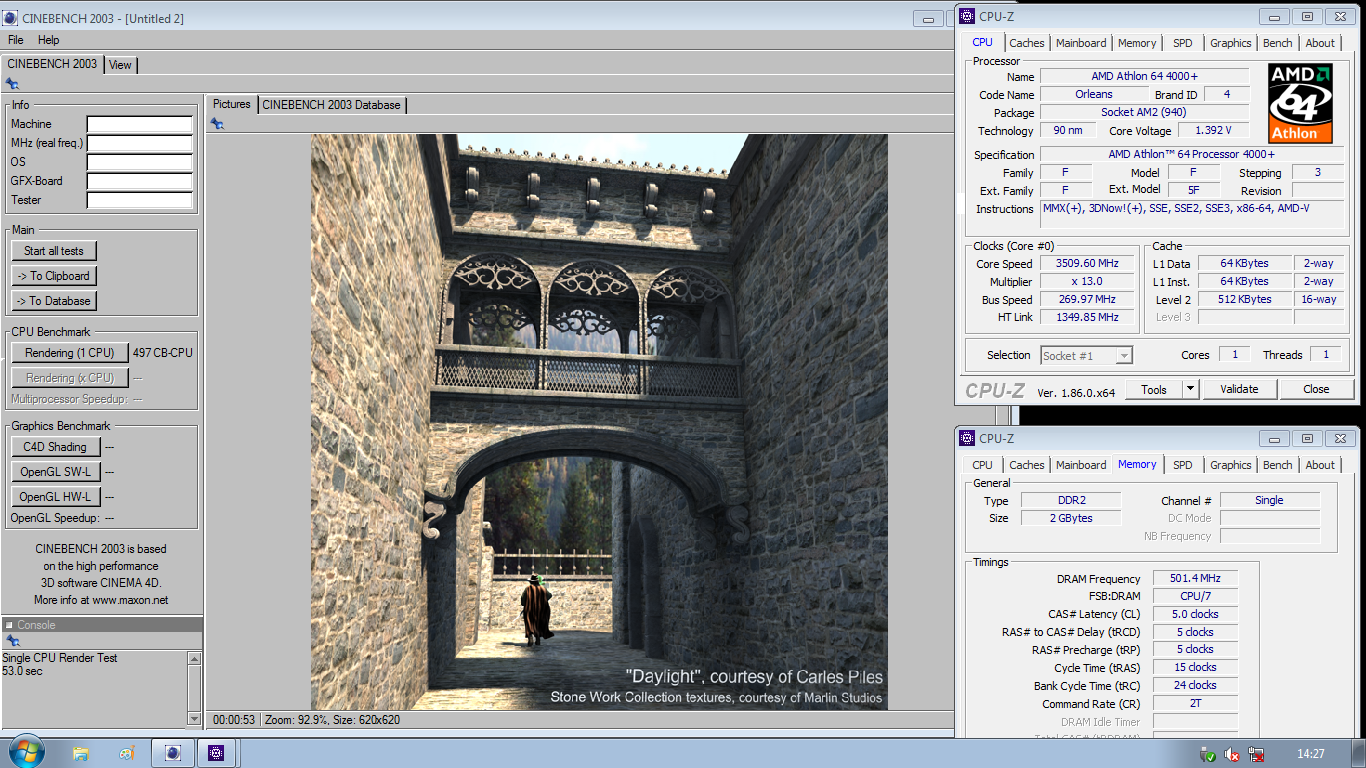Viewport: 1366px width, 768px height.
Task: Switch to CINEBENCH via its taskbar icon
Action: click(x=172, y=753)
